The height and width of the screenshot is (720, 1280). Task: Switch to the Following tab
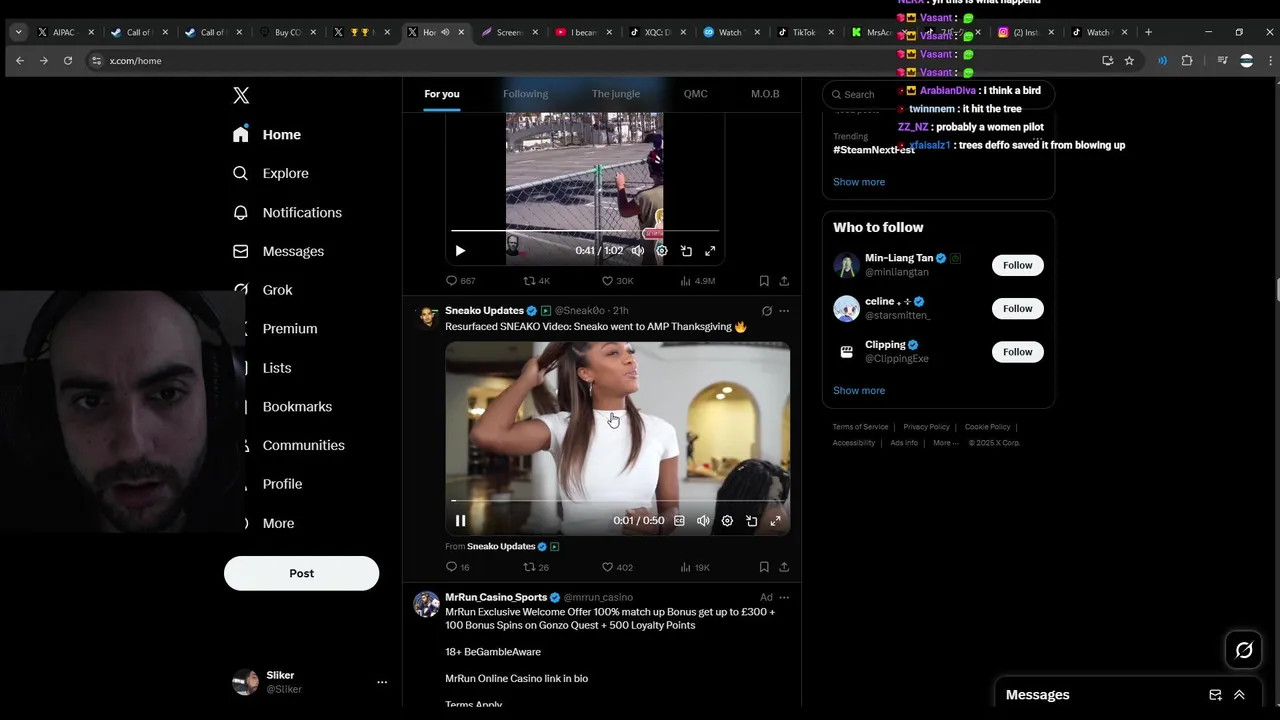click(x=525, y=94)
